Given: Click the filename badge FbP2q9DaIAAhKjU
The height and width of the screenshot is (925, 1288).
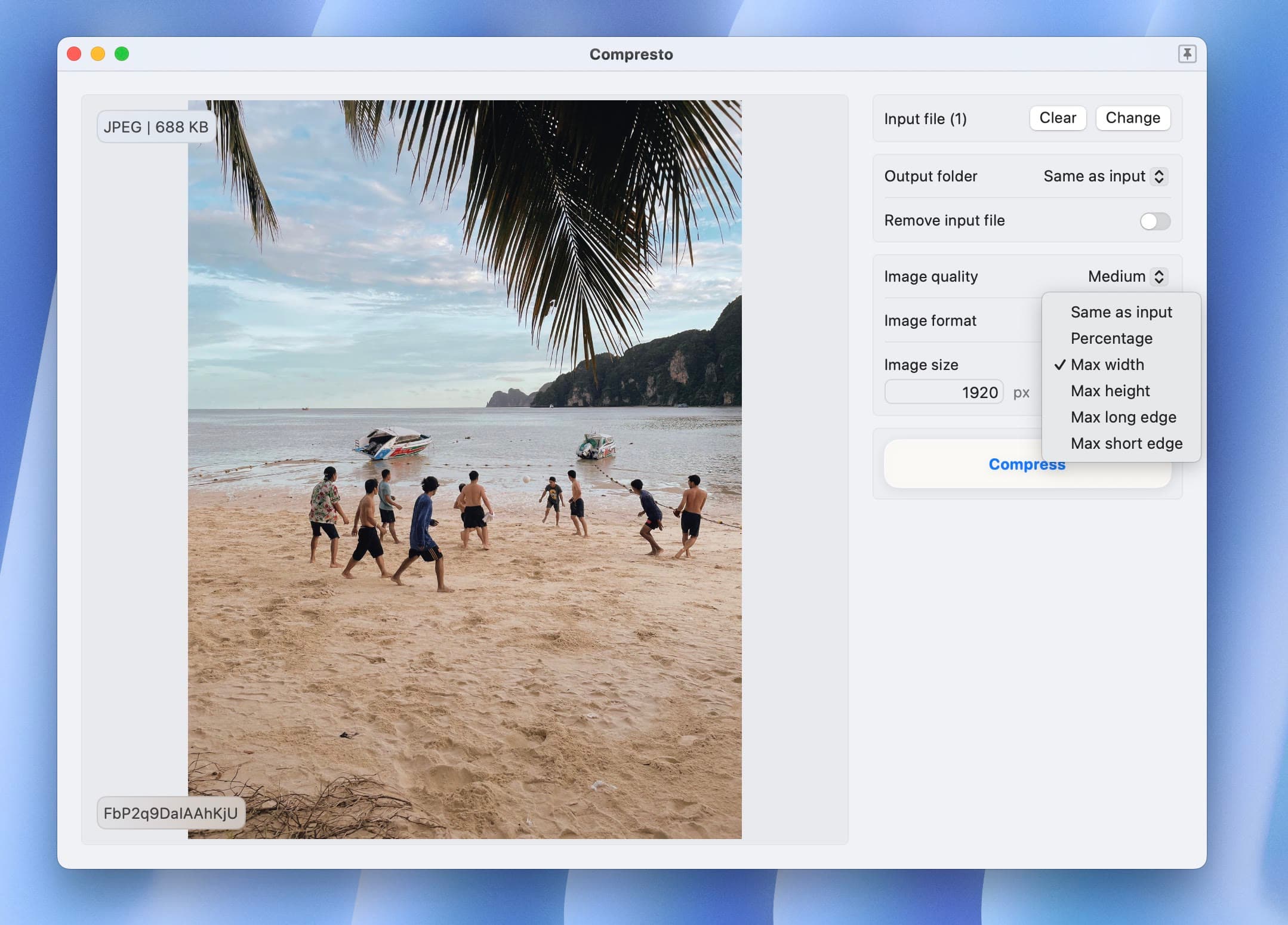Looking at the screenshot, I should pyautogui.click(x=171, y=812).
